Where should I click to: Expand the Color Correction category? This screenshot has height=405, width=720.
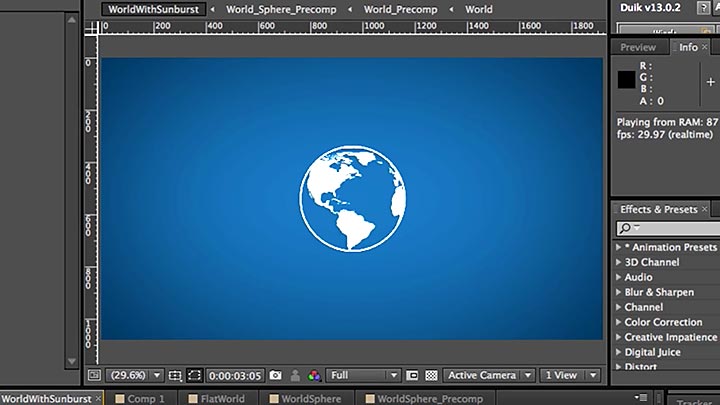coord(619,322)
